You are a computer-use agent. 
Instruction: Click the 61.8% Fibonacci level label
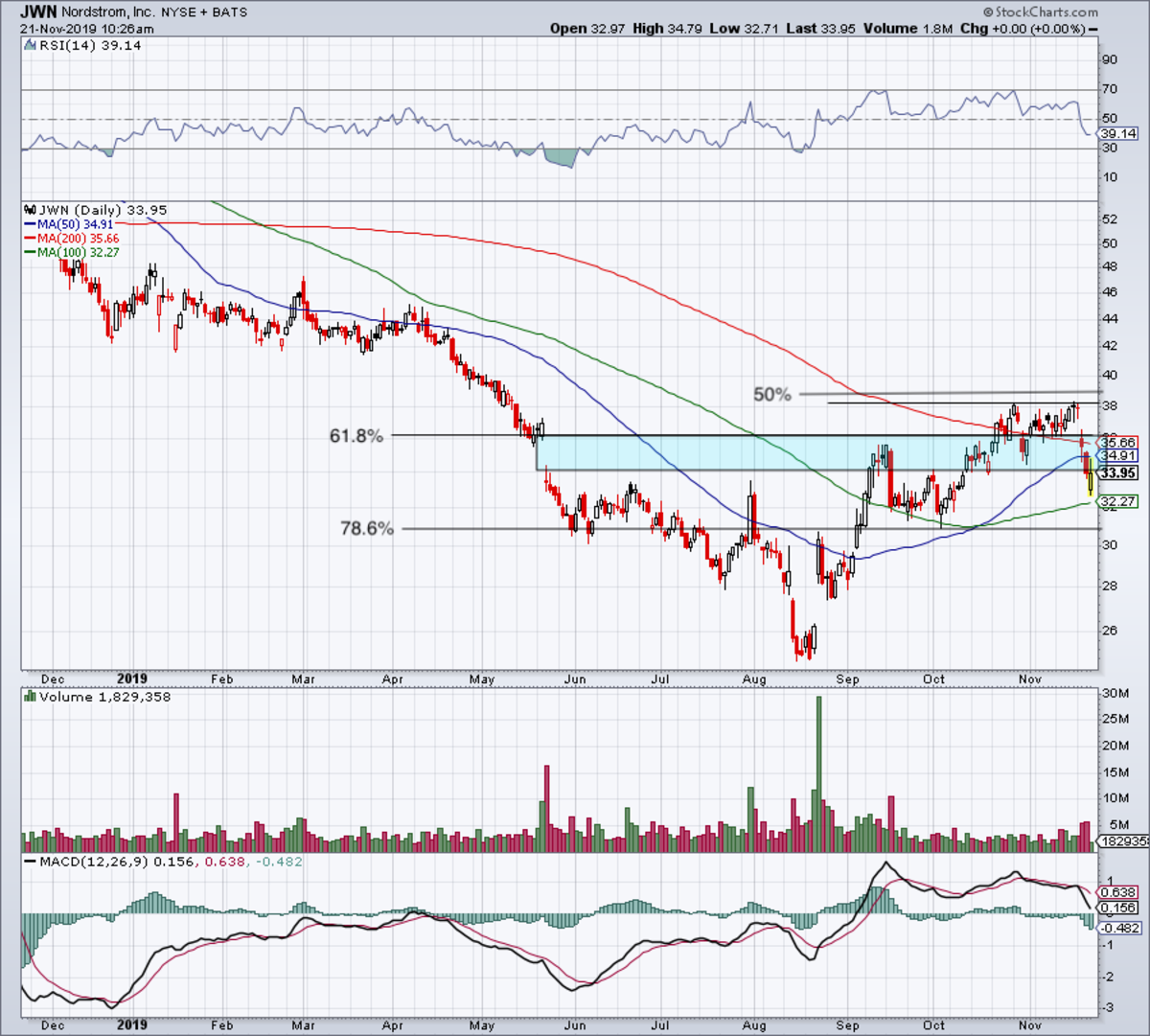(356, 436)
